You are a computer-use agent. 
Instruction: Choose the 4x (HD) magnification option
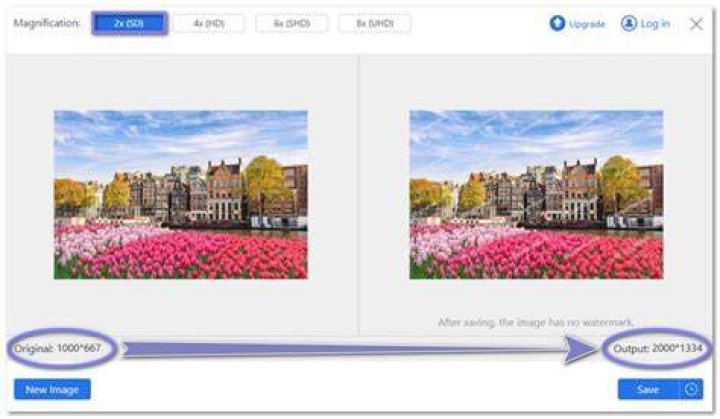209,23
